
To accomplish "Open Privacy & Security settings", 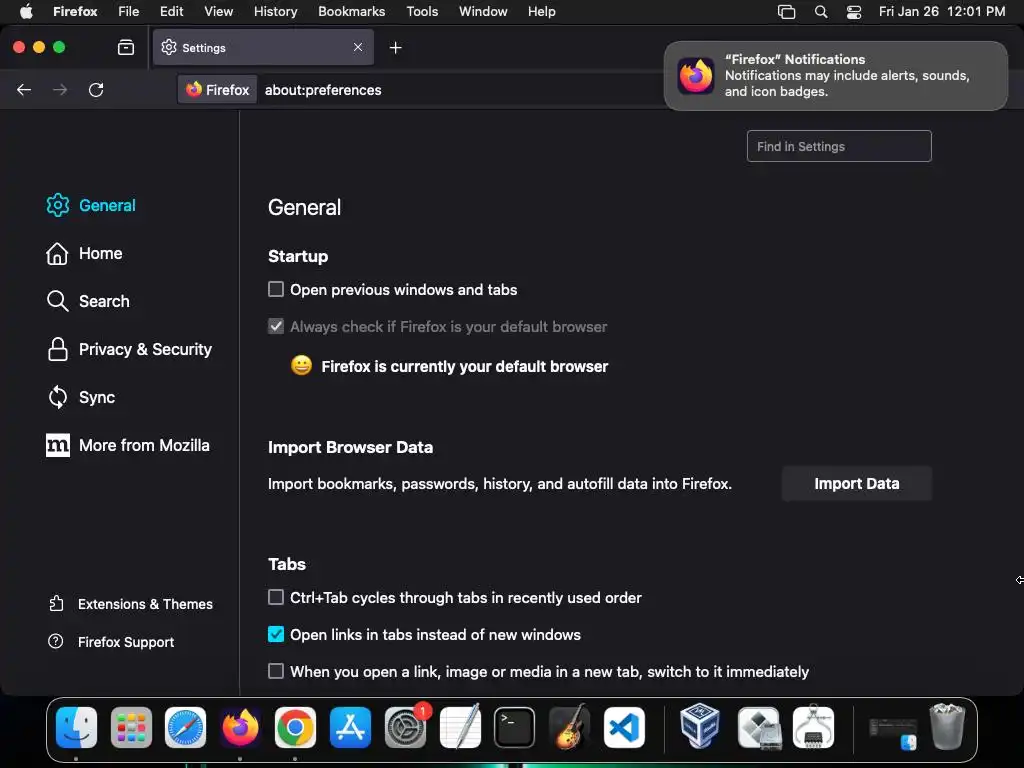I will coord(129,349).
